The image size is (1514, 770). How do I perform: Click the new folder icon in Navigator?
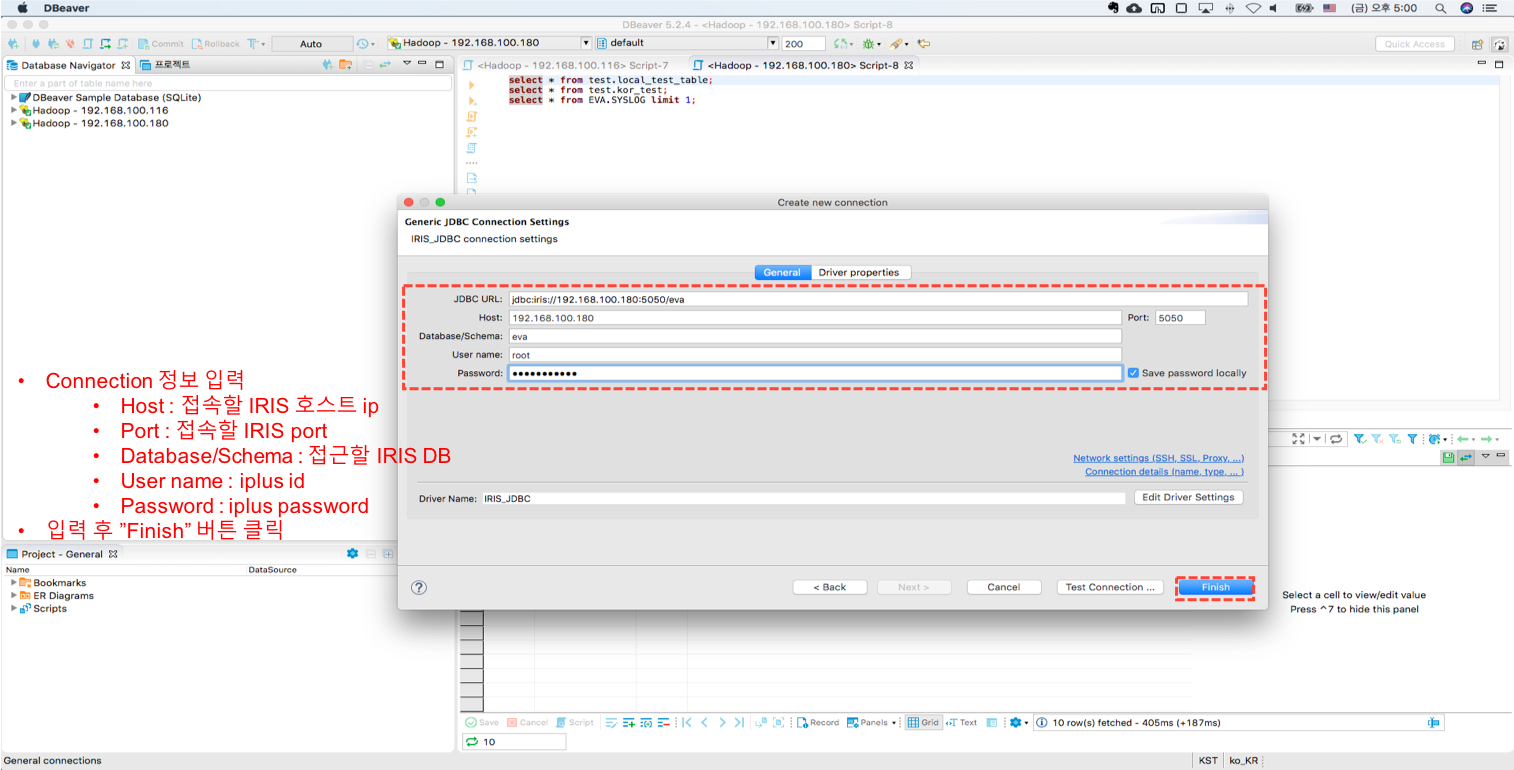(345, 65)
